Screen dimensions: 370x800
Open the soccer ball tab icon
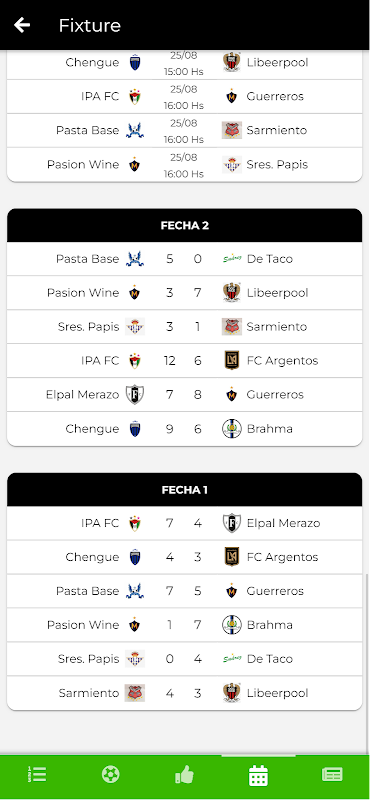(x=111, y=774)
